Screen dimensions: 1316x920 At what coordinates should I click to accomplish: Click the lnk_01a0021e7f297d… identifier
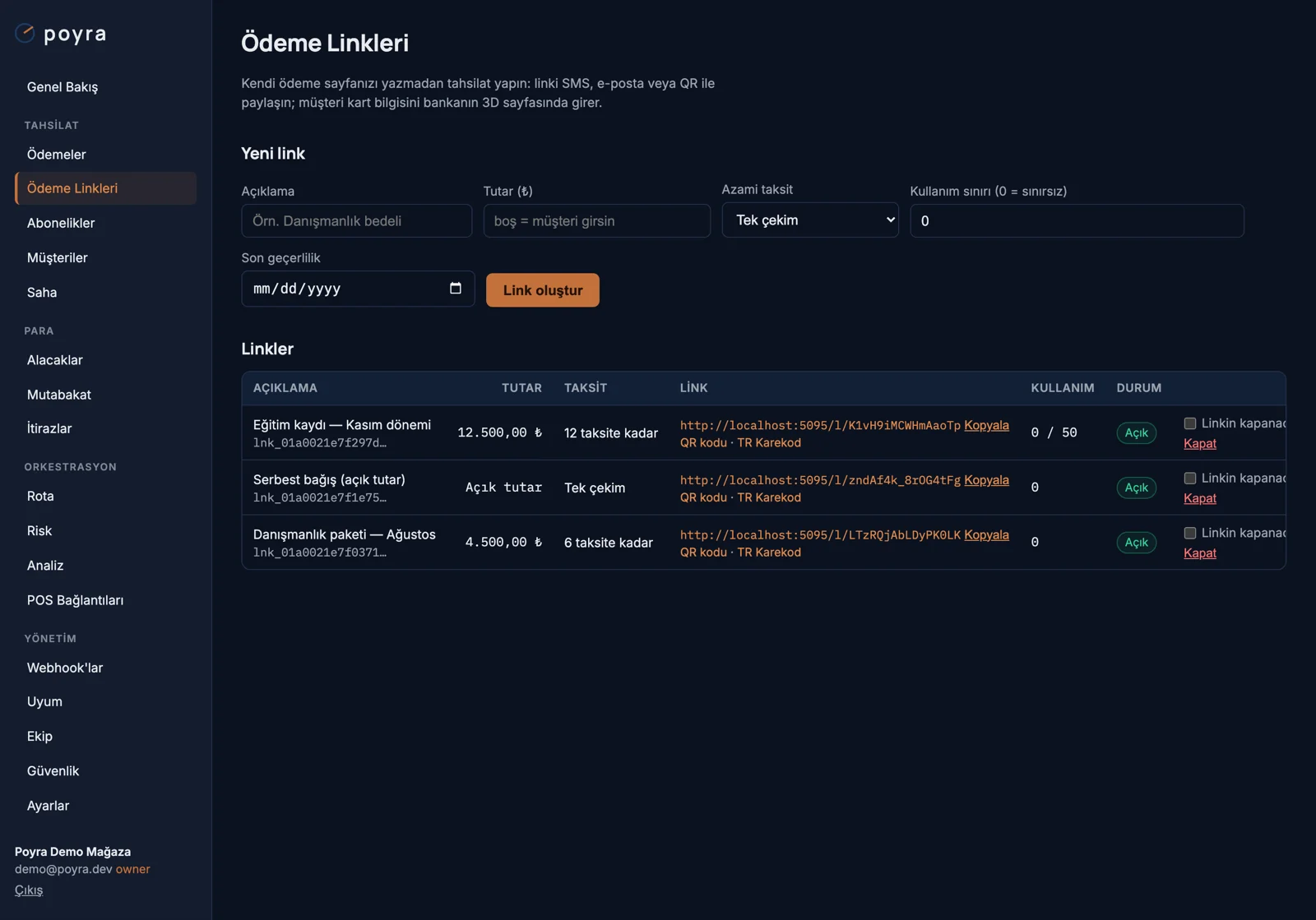click(x=319, y=443)
